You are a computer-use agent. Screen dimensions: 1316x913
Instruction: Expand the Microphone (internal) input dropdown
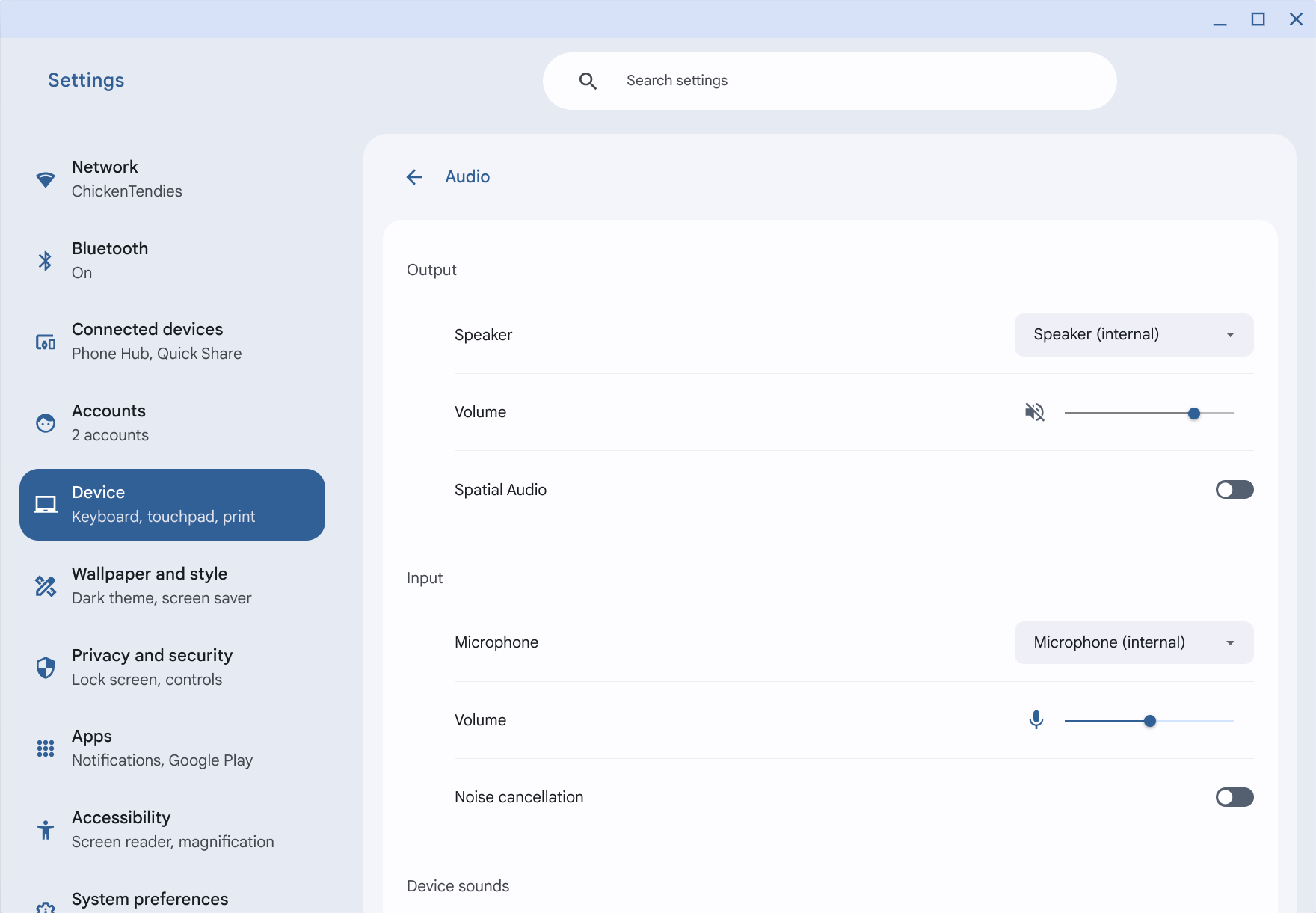click(1134, 642)
